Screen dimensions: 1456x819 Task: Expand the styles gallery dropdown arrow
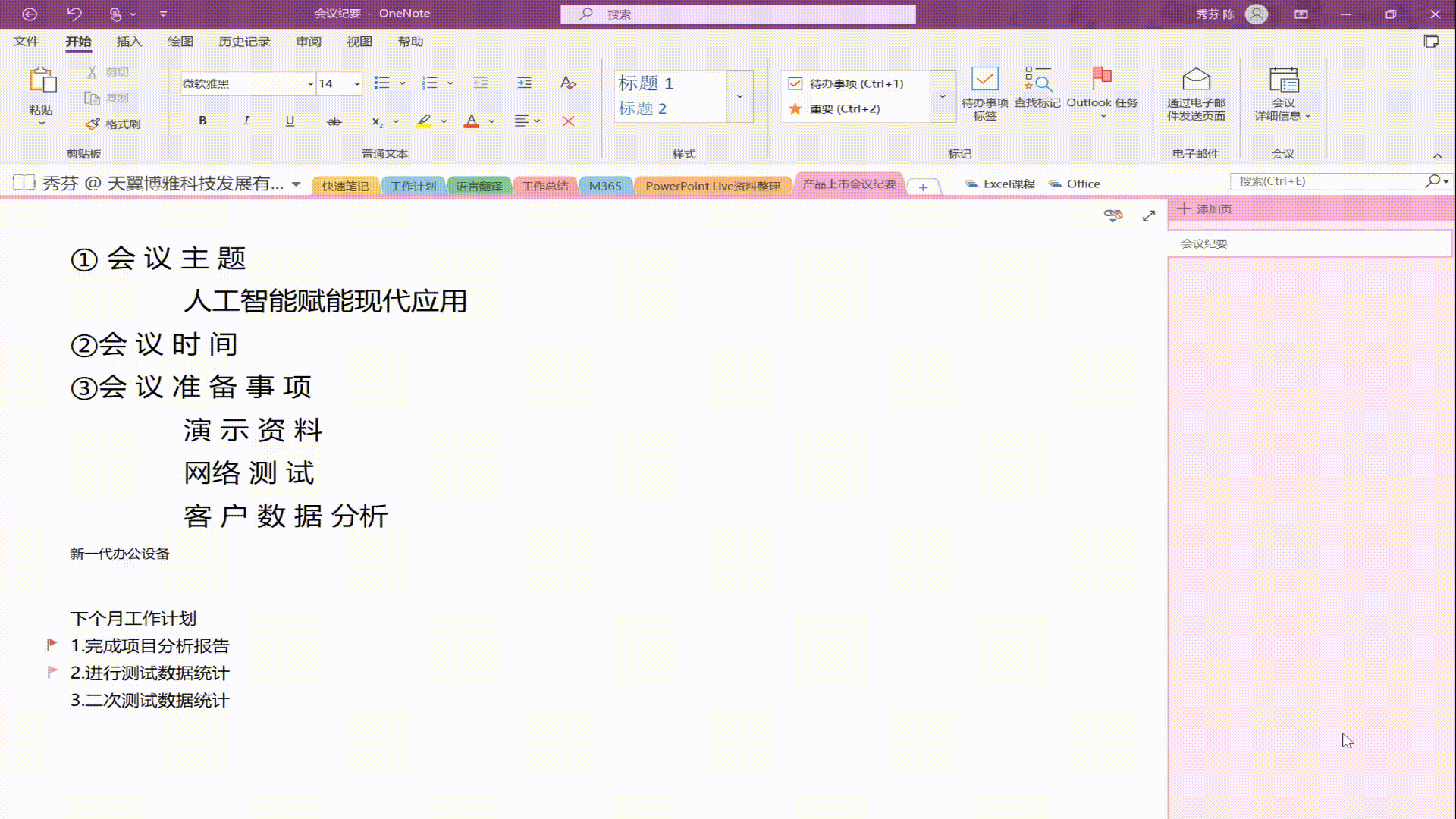(x=739, y=96)
